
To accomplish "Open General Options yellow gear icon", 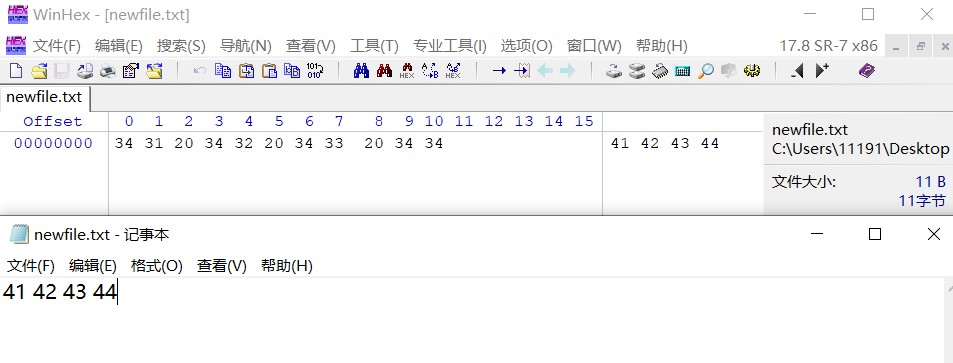I will (x=752, y=71).
